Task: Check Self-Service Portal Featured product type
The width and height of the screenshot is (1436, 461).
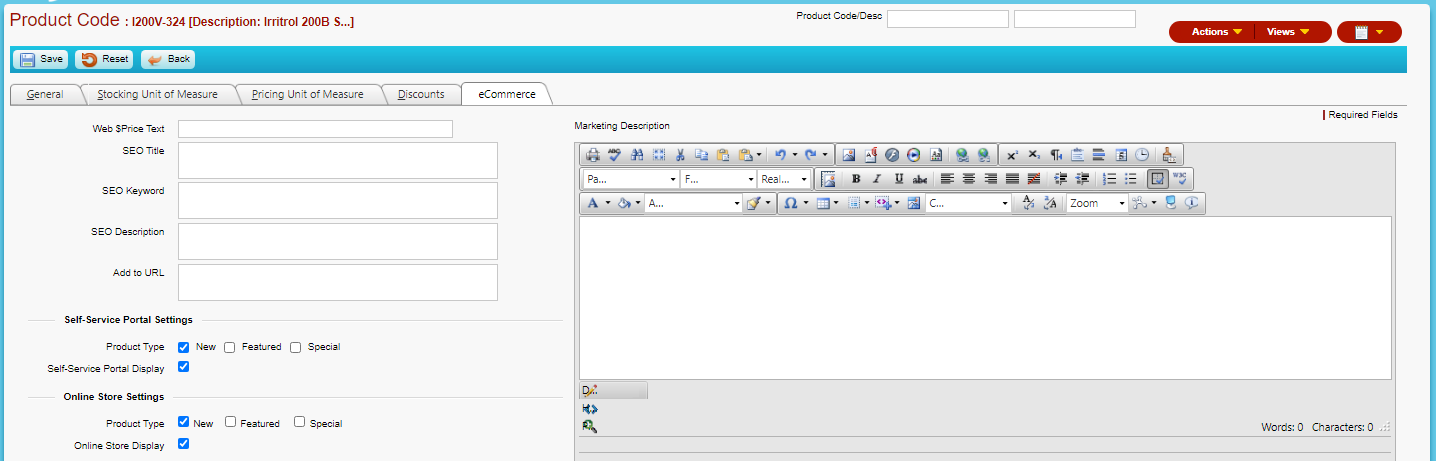Action: point(229,347)
